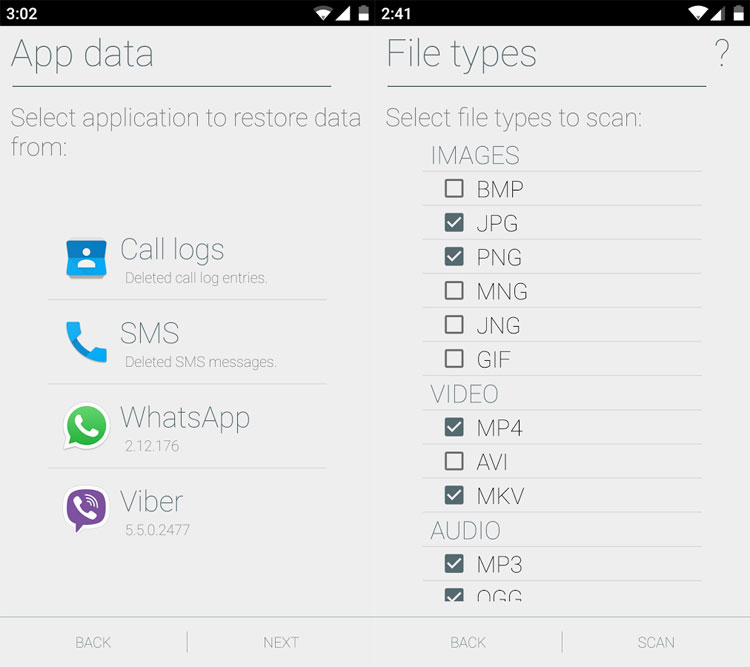Tap the Call logs contact icon
This screenshot has width=750, height=667.
click(86, 259)
